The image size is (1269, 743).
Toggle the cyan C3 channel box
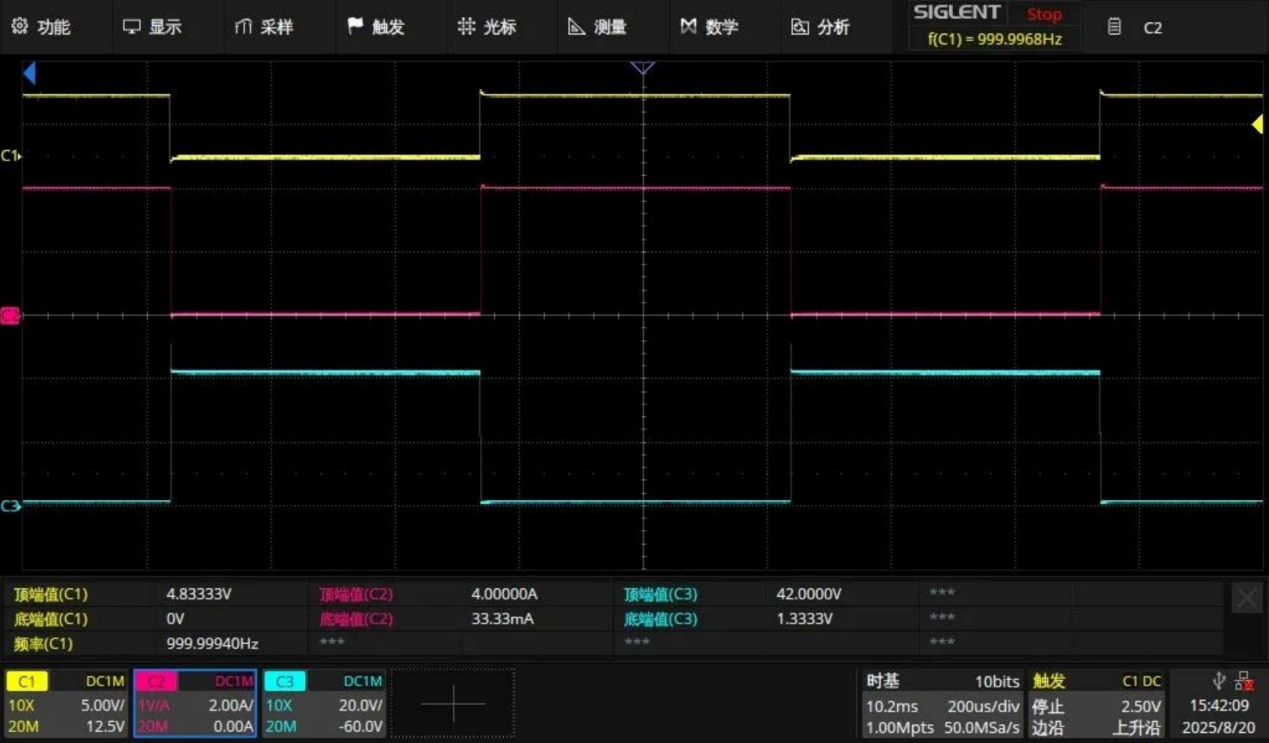click(324, 703)
